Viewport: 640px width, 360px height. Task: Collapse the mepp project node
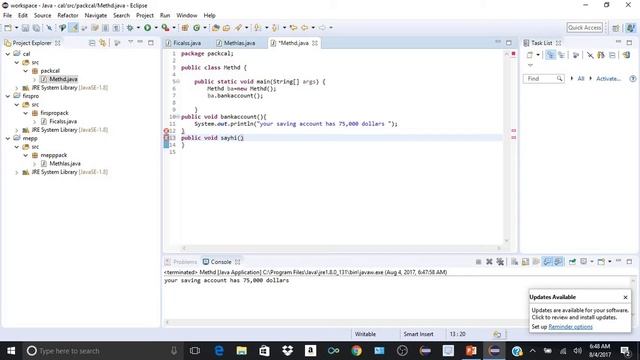click(8, 138)
